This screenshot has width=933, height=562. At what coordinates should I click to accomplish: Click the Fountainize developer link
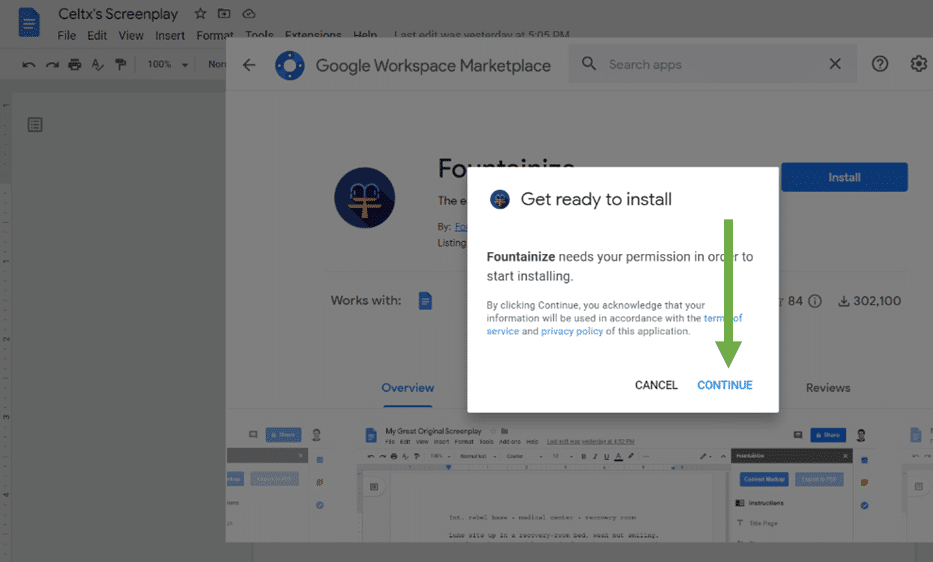[461, 227]
